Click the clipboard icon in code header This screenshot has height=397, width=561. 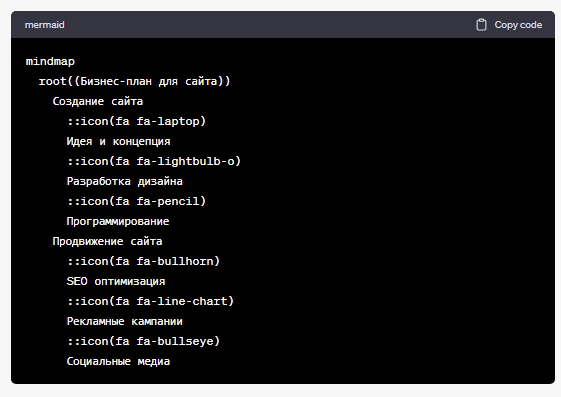[481, 25]
